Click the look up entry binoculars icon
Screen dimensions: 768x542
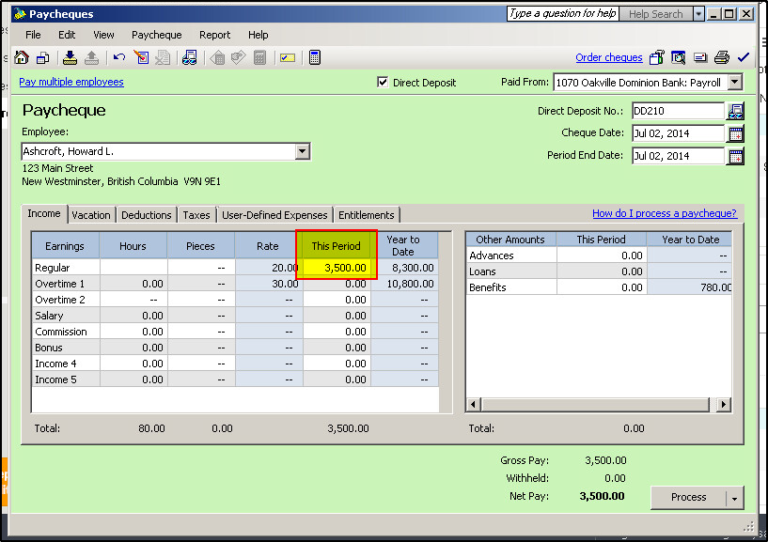point(190,58)
